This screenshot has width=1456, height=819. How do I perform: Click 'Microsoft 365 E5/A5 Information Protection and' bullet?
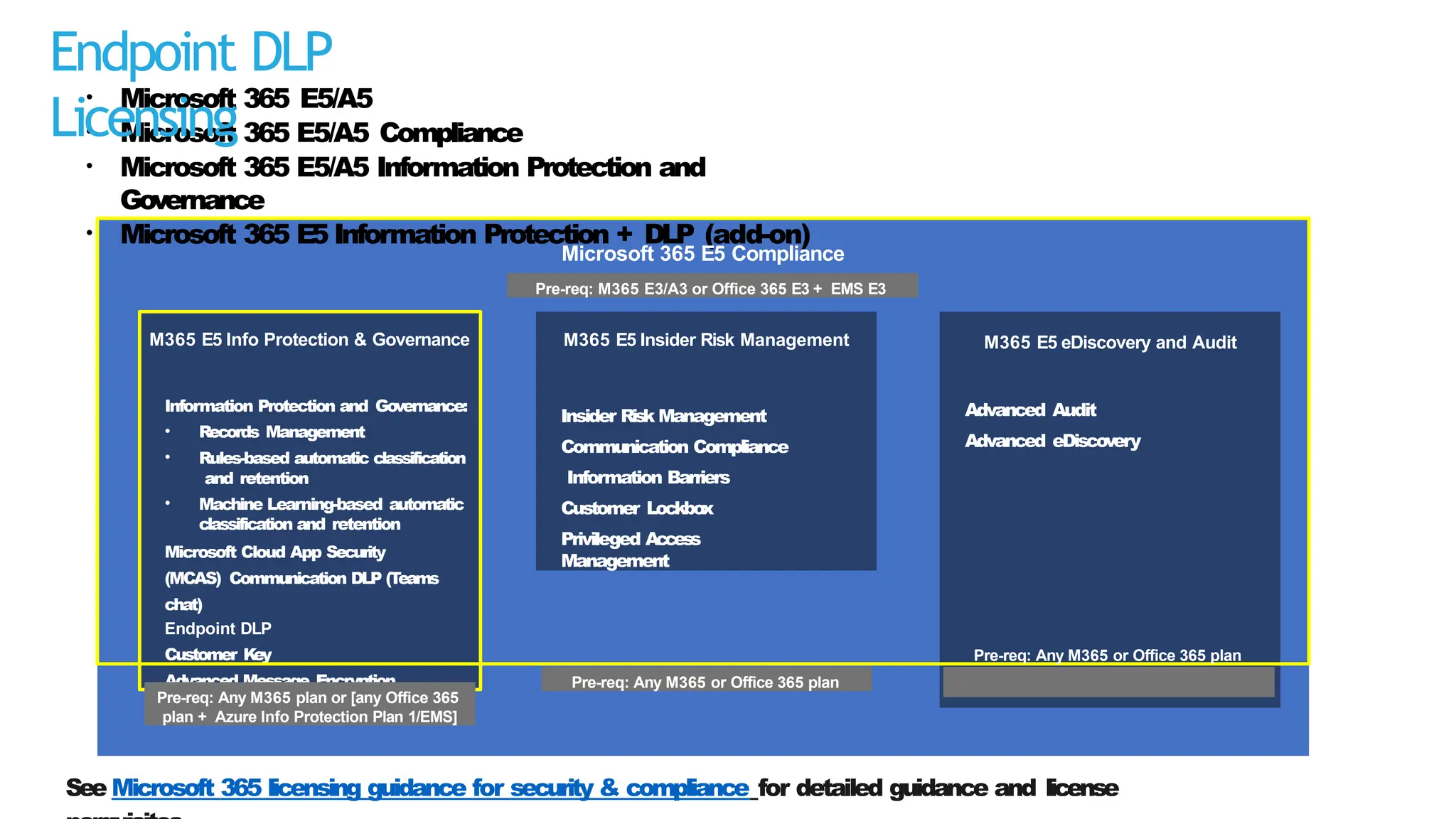coord(412,167)
